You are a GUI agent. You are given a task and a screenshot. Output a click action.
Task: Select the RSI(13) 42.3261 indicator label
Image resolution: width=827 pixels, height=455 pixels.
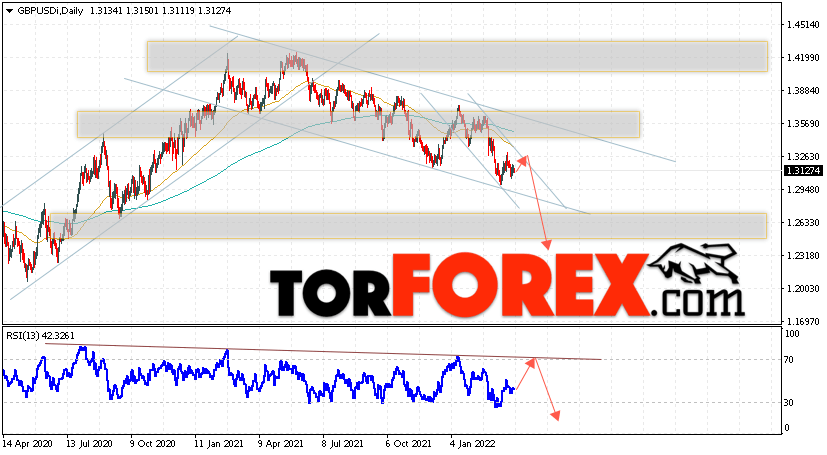click(x=40, y=335)
